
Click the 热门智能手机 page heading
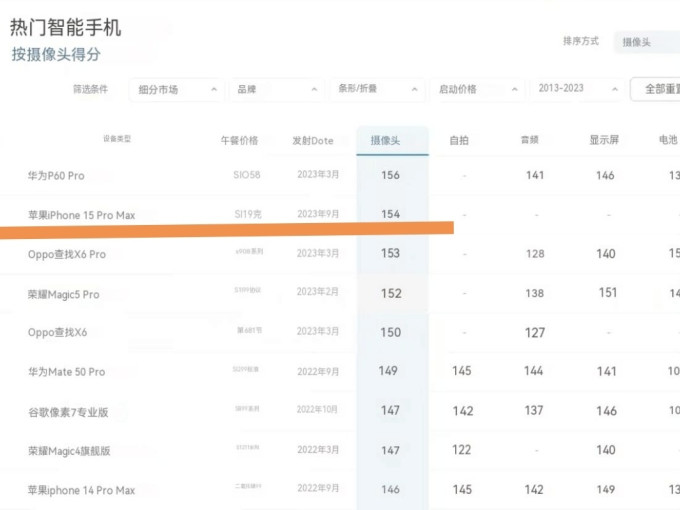65,27
